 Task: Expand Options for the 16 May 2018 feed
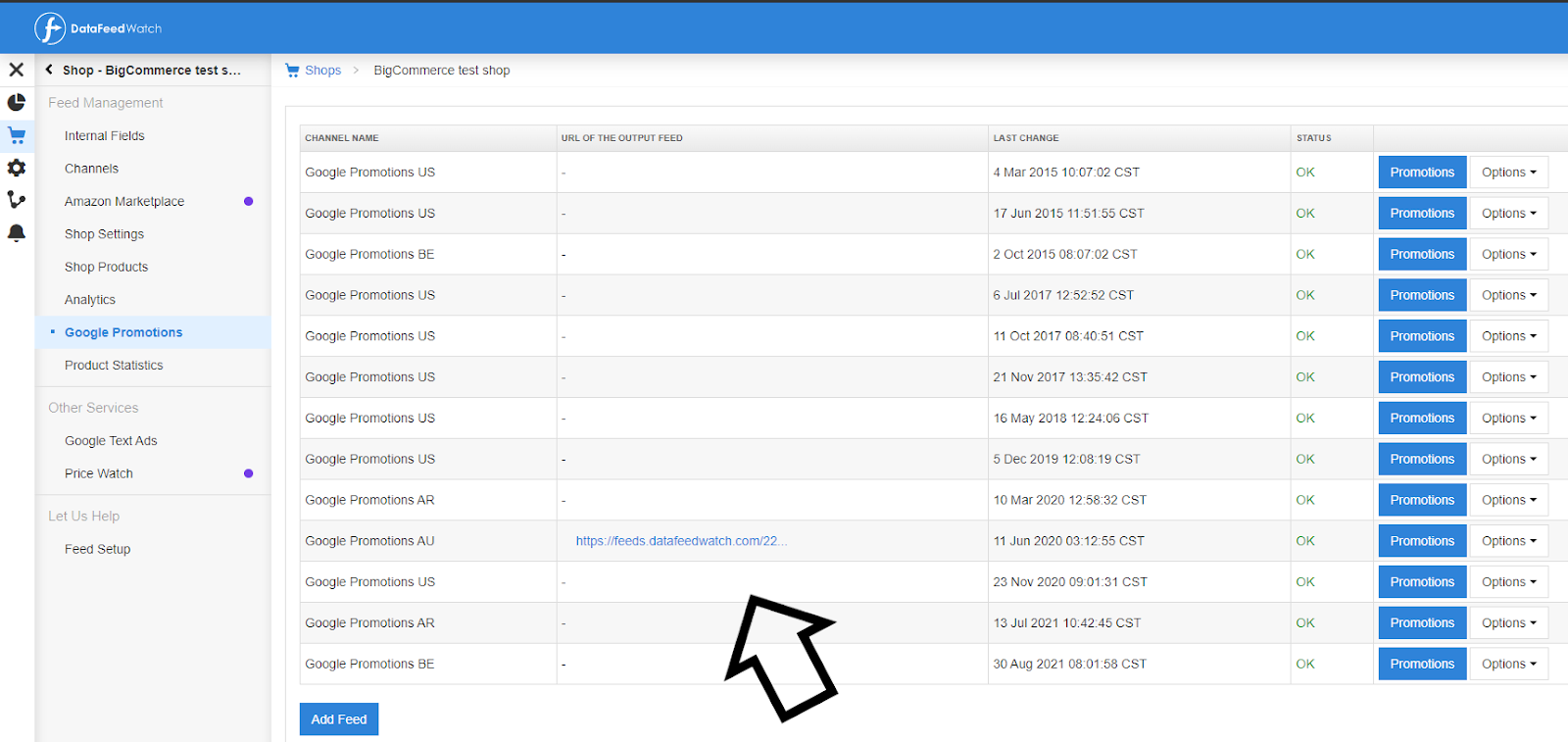click(x=1509, y=419)
